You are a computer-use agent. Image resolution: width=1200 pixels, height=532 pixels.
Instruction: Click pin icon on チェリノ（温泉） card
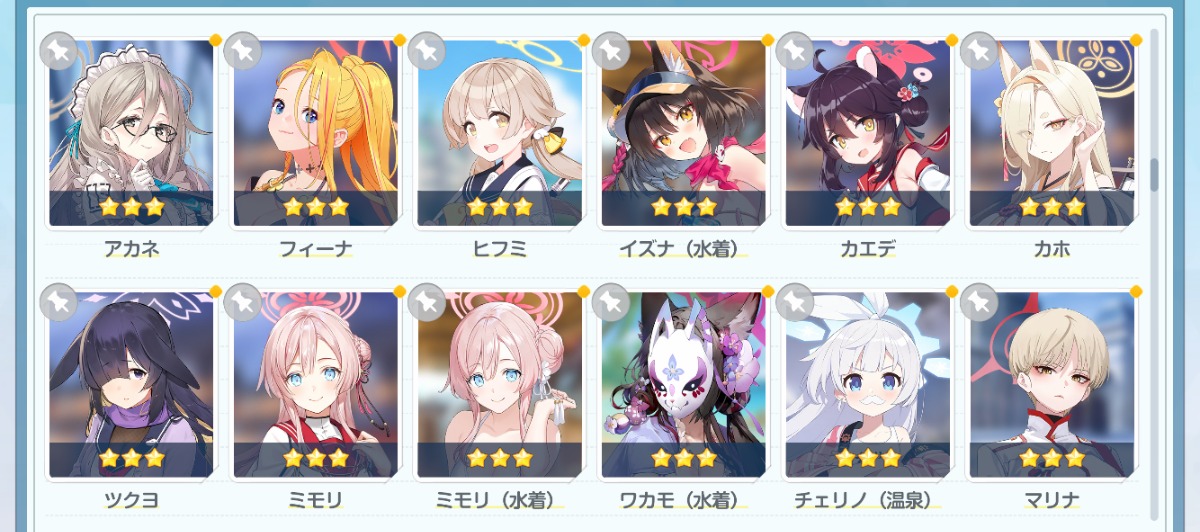(794, 301)
